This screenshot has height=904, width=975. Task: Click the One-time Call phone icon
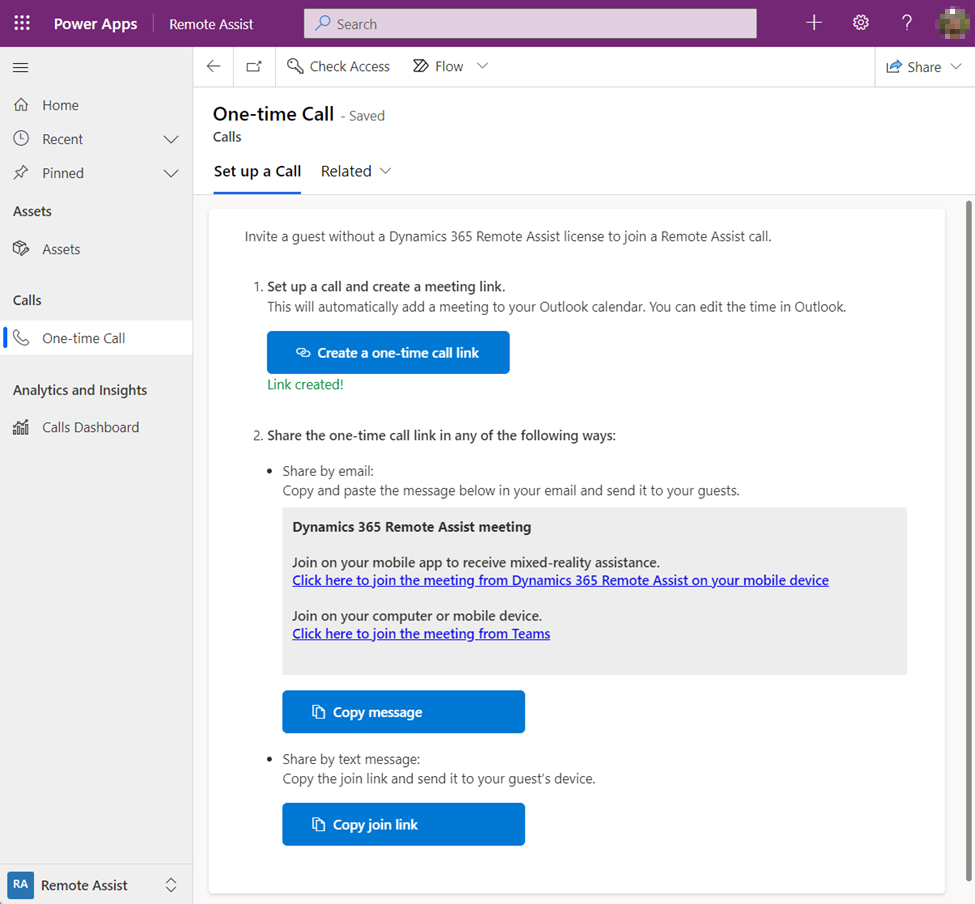click(x=21, y=338)
